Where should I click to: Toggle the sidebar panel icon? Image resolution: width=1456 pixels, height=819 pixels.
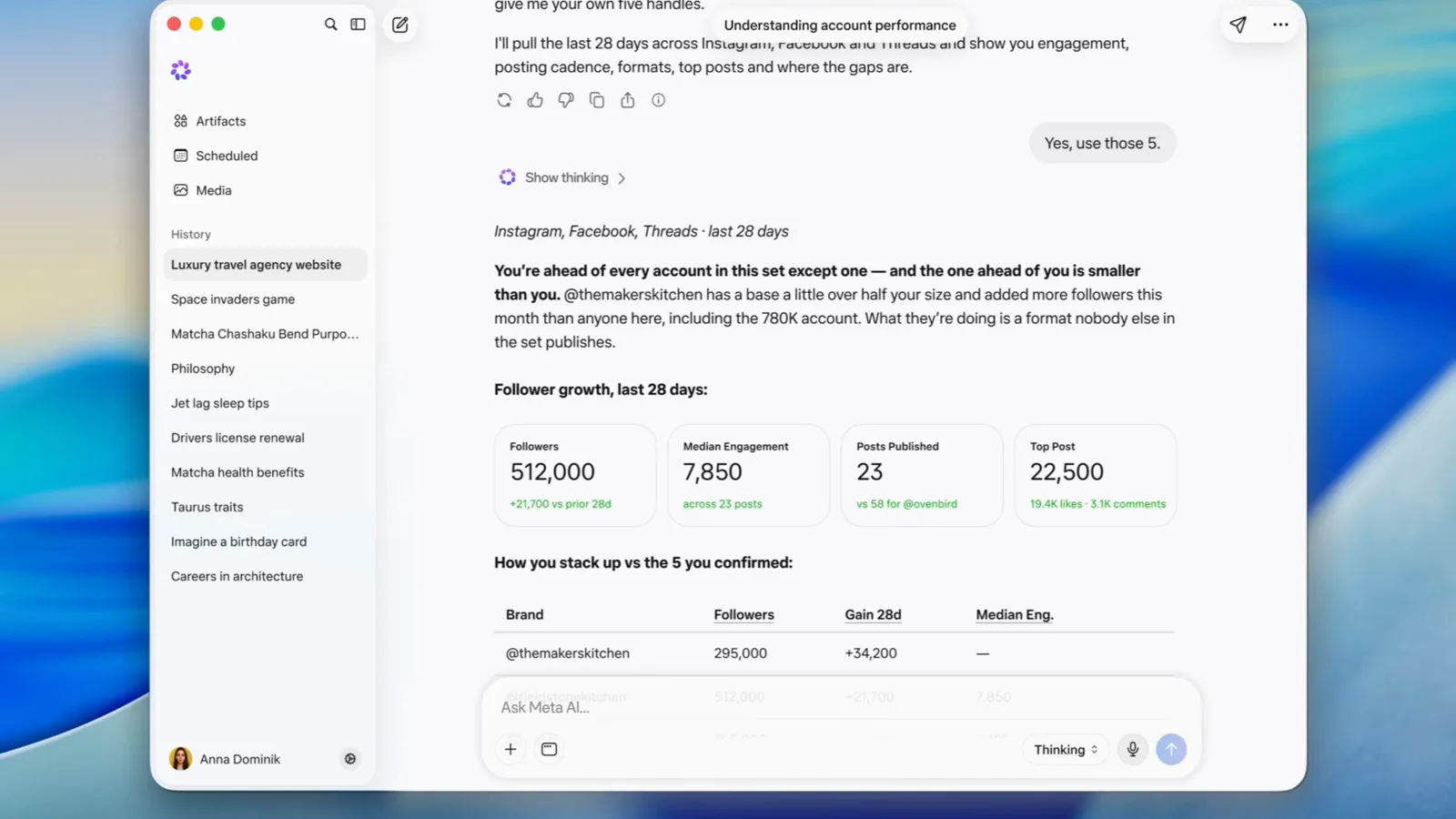(359, 25)
